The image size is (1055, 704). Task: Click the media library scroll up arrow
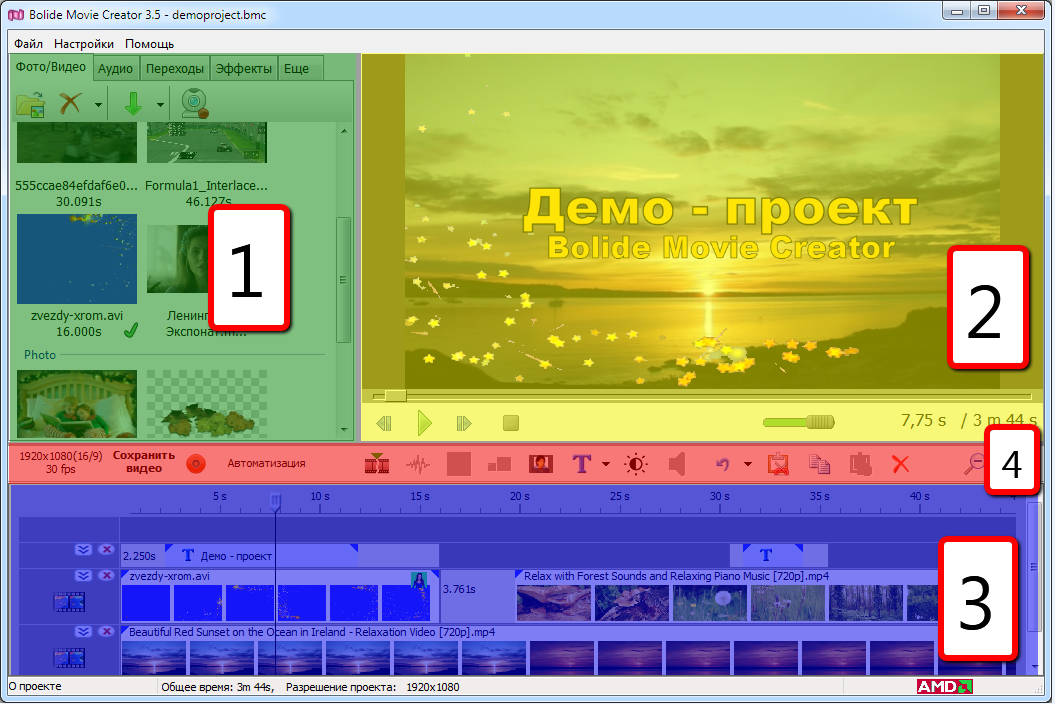tap(344, 131)
